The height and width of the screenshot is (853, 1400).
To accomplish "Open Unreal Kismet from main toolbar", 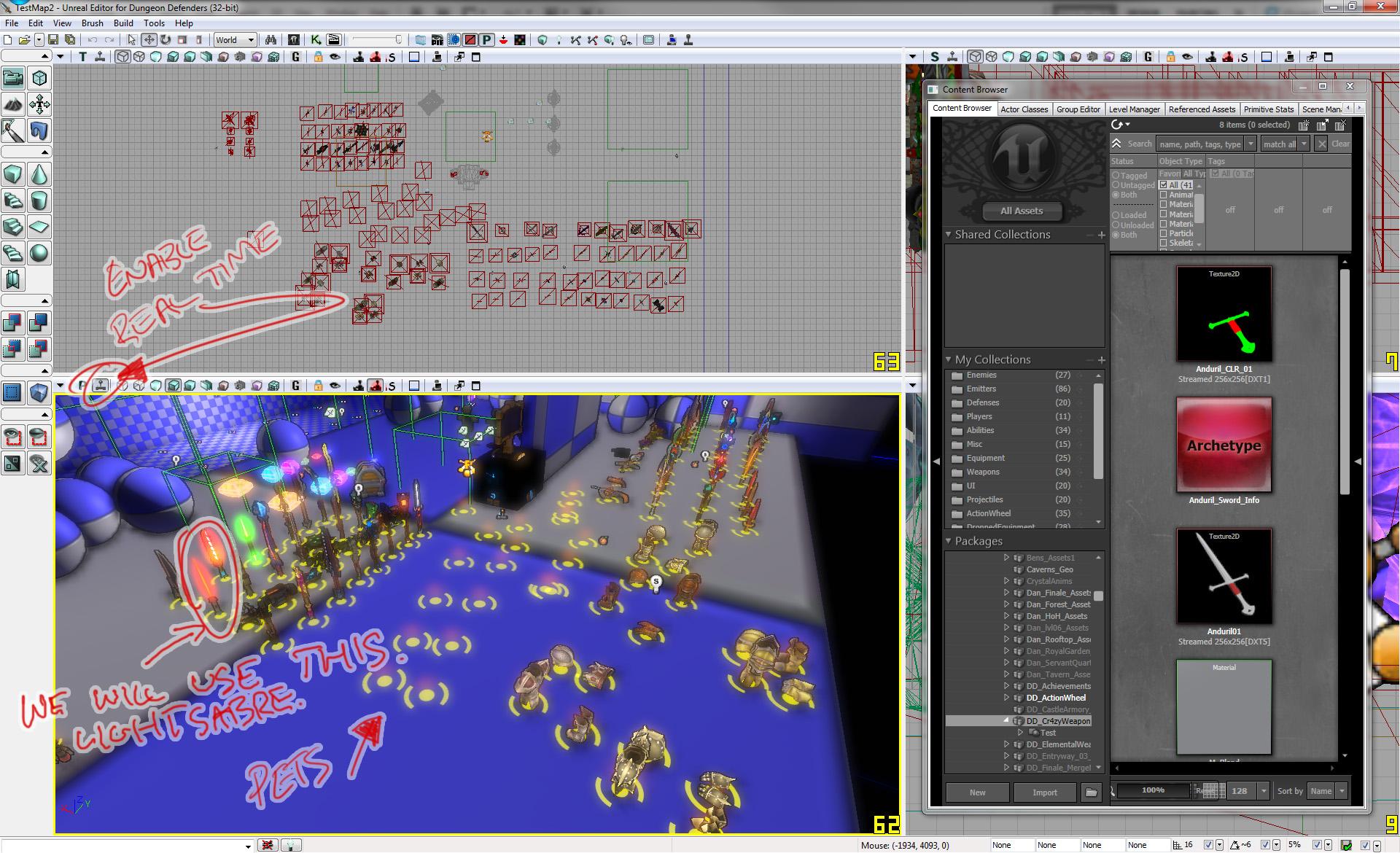I will [x=316, y=40].
